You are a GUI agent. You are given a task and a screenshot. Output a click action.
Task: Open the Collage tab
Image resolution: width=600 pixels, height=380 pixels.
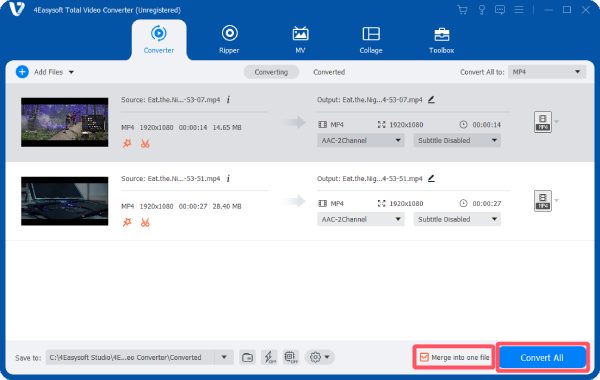coord(371,39)
